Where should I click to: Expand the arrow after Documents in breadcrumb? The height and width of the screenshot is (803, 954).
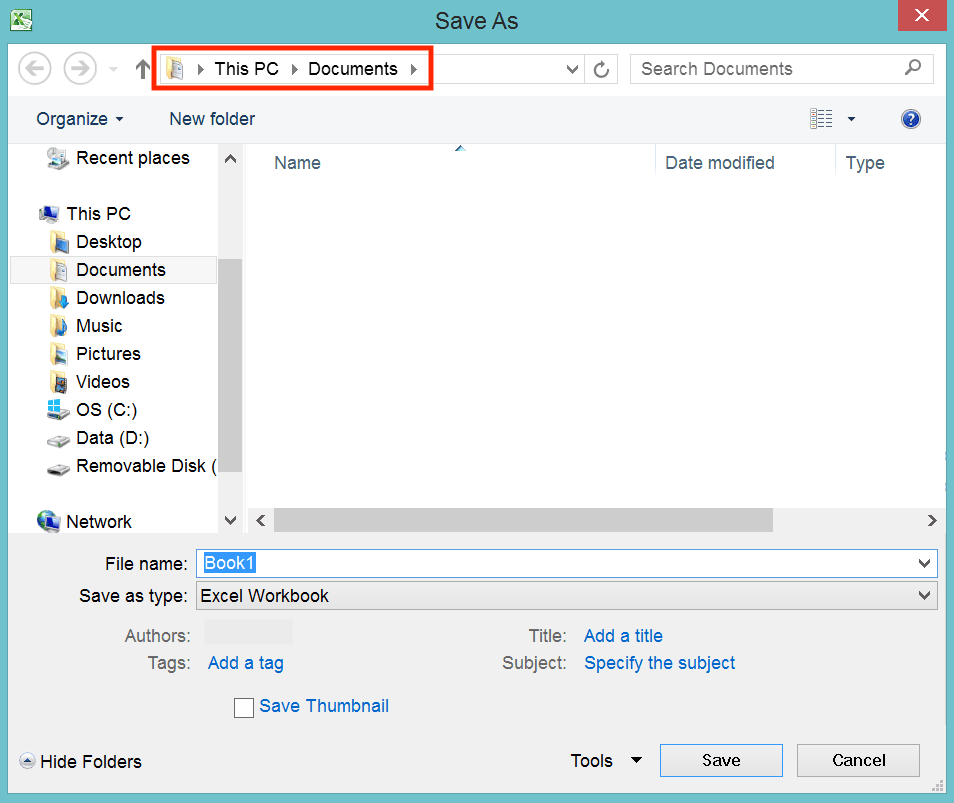414,69
